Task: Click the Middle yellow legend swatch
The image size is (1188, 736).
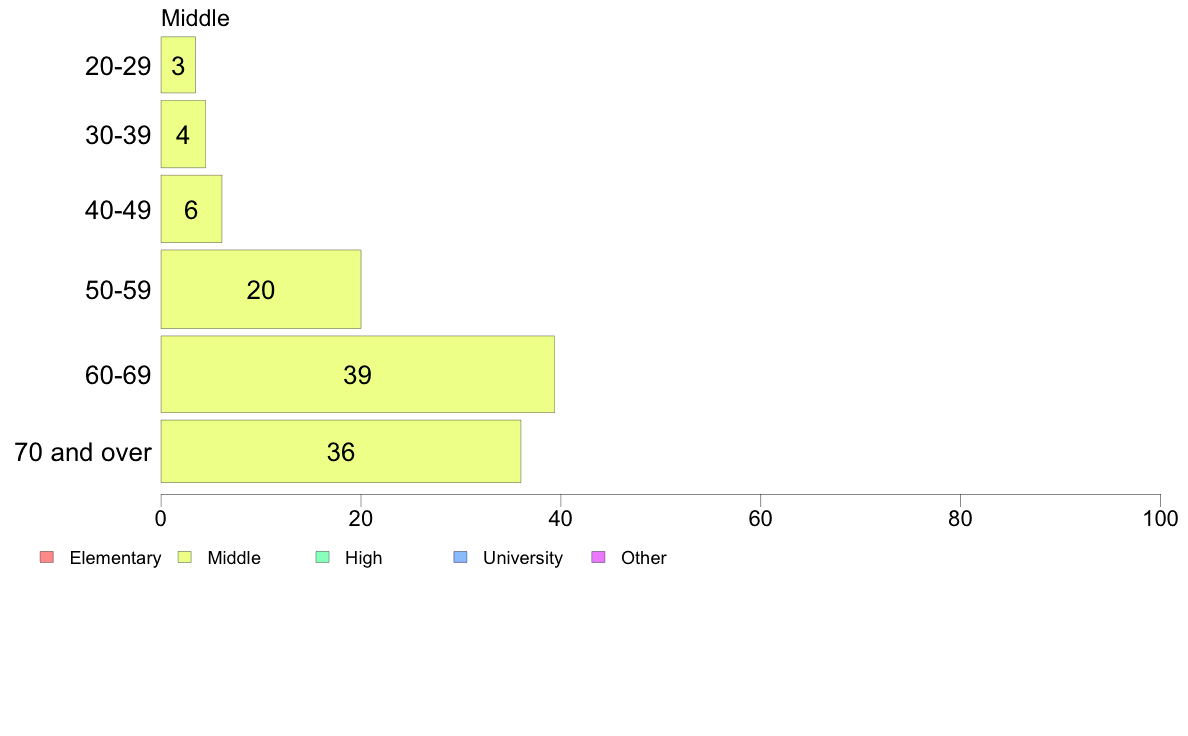Action: pos(185,557)
